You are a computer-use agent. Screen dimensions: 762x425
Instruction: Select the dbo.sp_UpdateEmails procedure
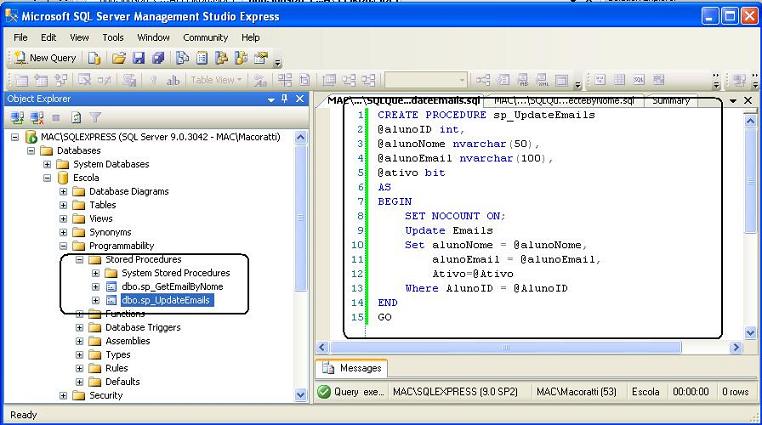point(167,300)
